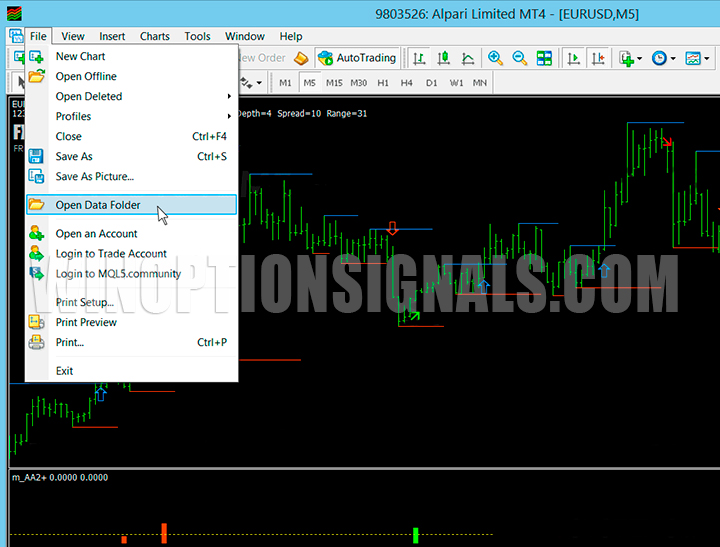The image size is (720, 547).
Task: Open the Indicators list dropdown
Action: point(630,58)
